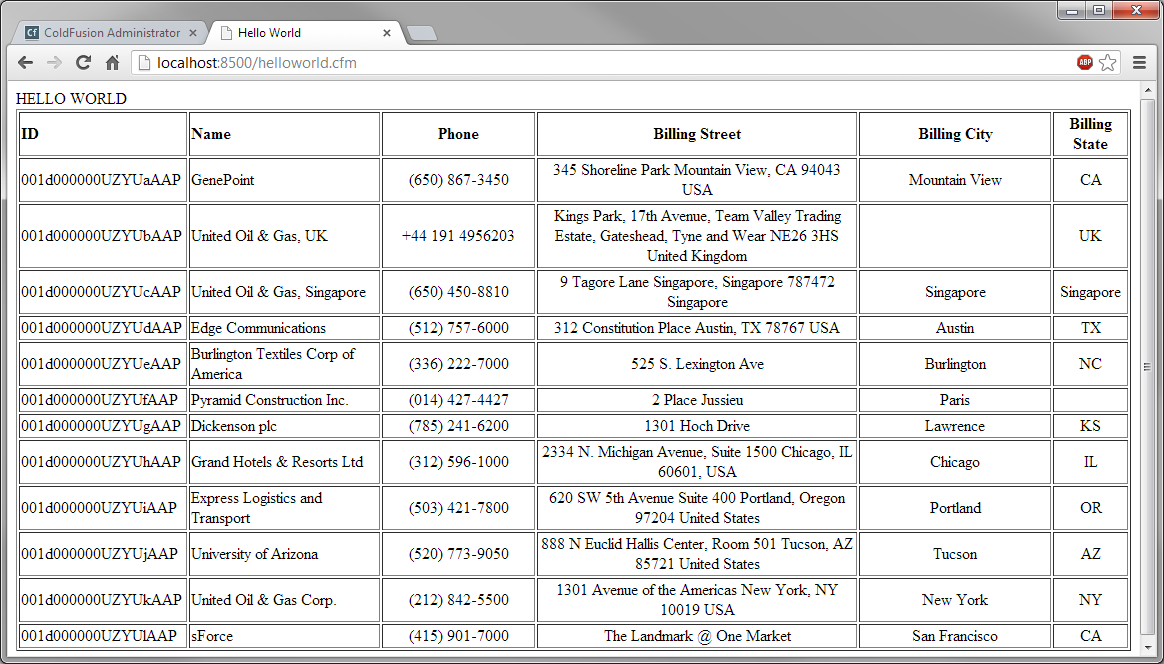The width and height of the screenshot is (1164, 664).
Task: Click the vertical scrollbar down arrow
Action: (x=1148, y=647)
